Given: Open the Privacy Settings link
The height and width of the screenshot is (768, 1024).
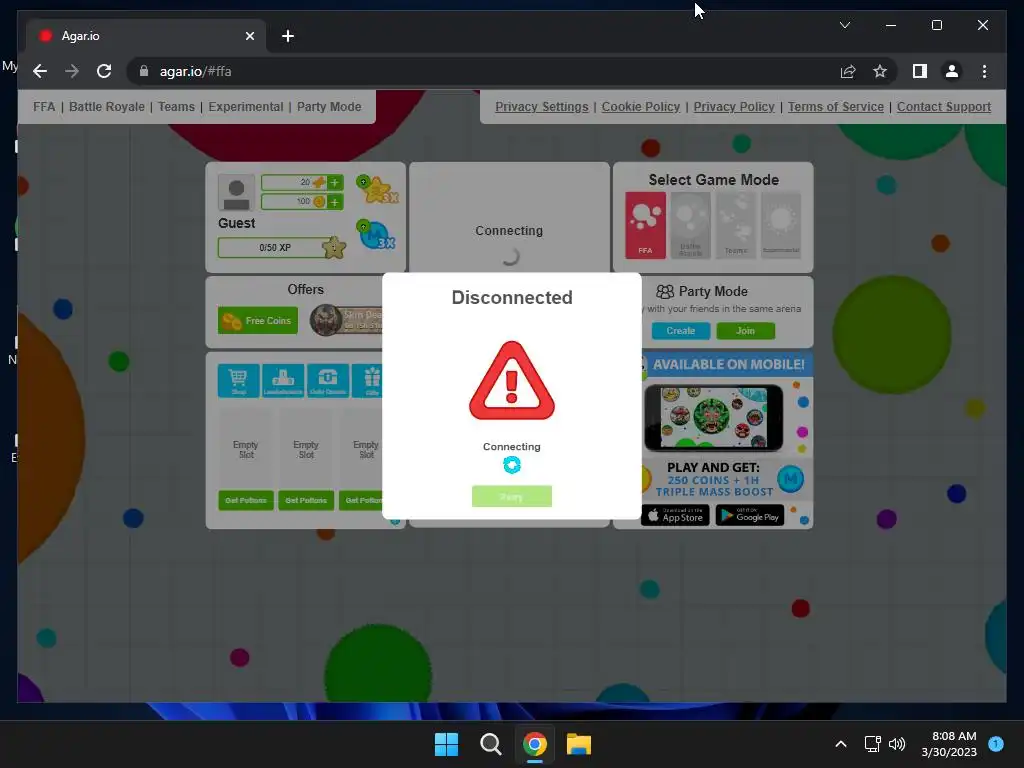Looking at the screenshot, I should pos(541,106).
